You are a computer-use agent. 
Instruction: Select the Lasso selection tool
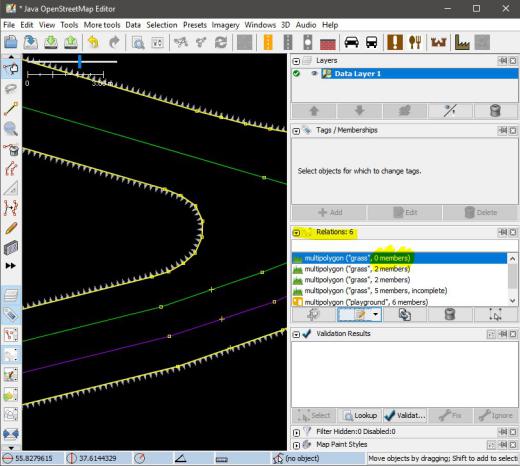11,89
